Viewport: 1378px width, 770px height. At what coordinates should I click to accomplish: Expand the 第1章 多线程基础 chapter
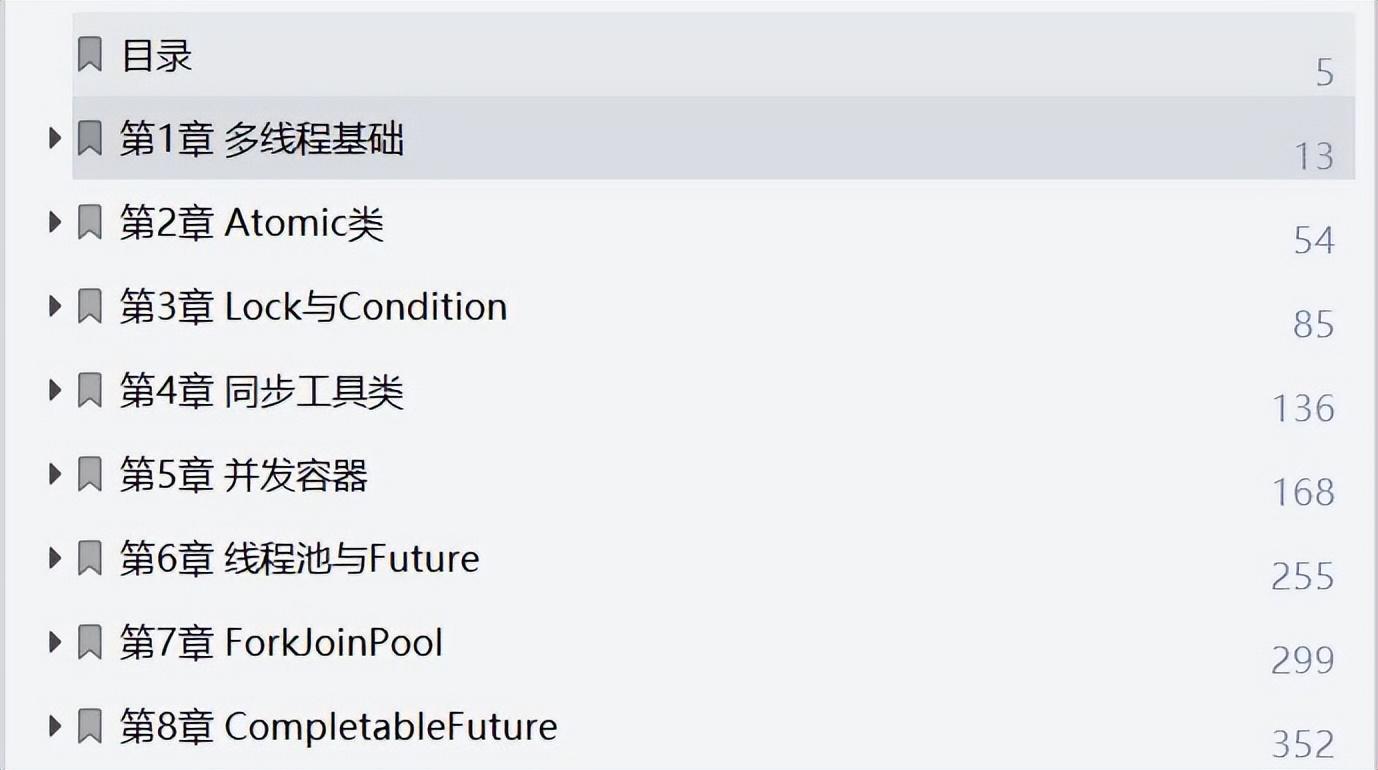pyautogui.click(x=55, y=138)
